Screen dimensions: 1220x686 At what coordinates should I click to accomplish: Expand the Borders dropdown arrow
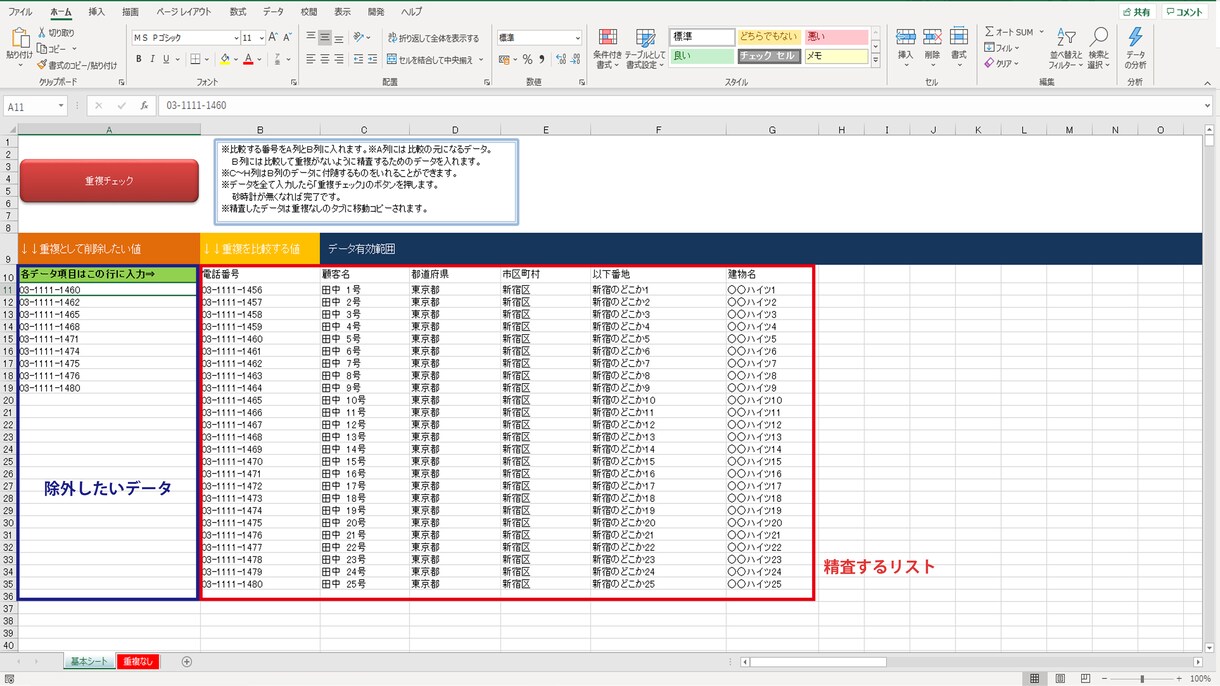point(208,60)
